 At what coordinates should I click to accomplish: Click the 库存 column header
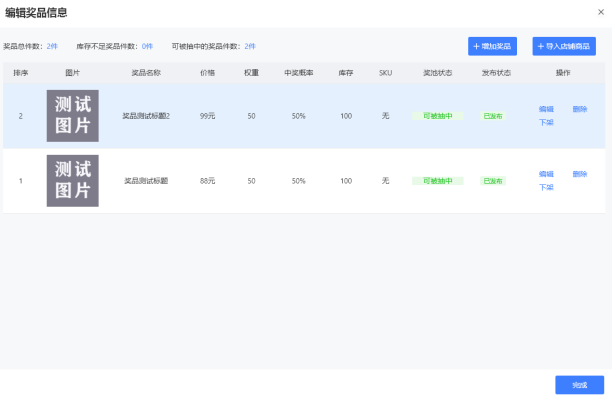[346, 73]
